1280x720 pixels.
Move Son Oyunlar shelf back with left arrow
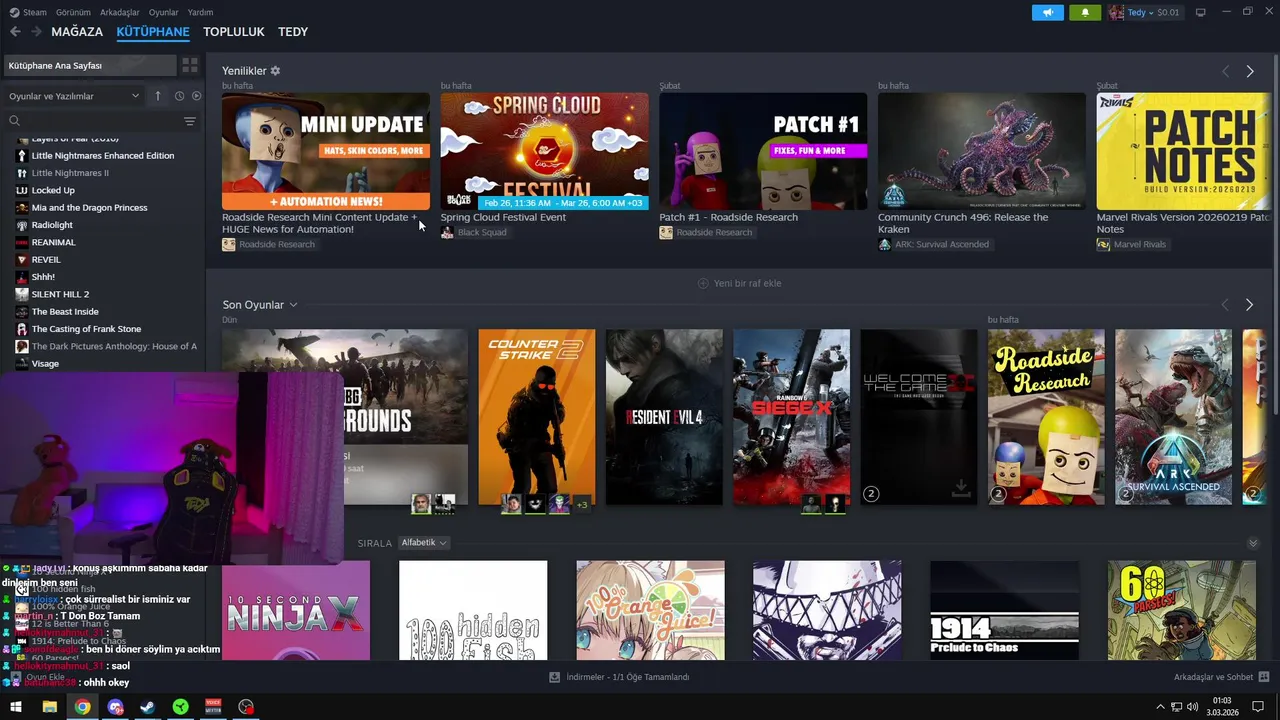click(x=1225, y=304)
